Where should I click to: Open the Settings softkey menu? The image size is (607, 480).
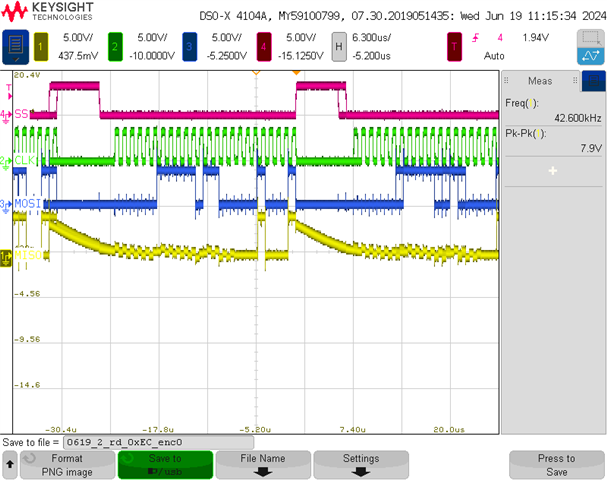361,465
